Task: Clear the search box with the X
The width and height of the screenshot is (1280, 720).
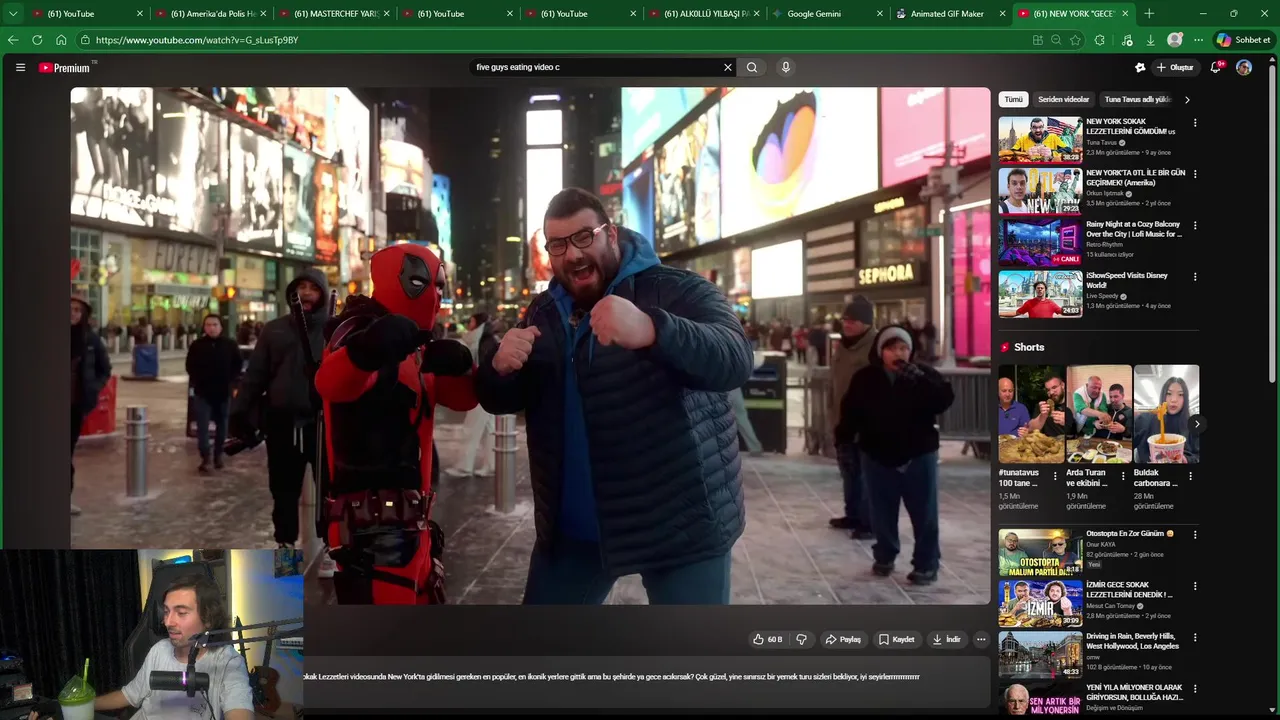Action: click(x=728, y=67)
